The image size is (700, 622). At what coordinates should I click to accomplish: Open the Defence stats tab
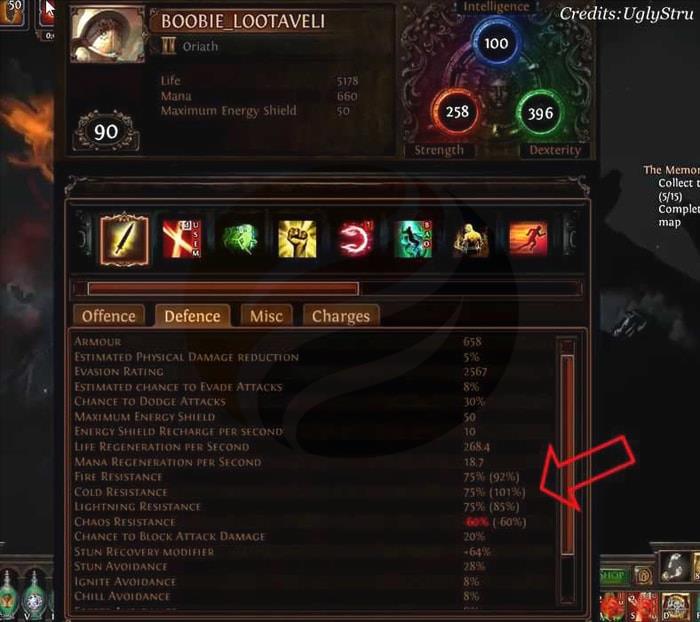pos(192,316)
